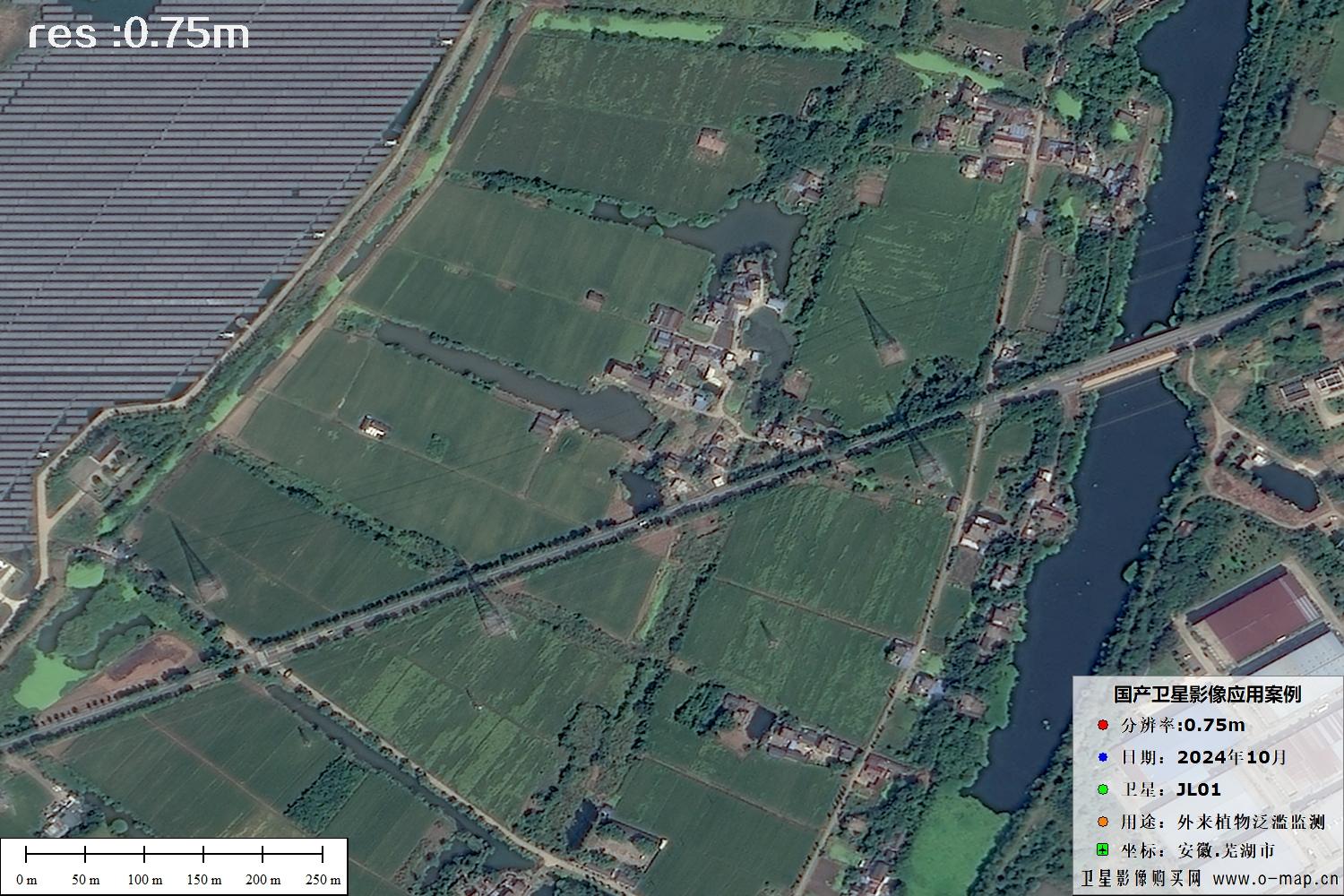Click the solar panel array on map
The height and width of the screenshot is (896, 1344).
[x=179, y=197]
